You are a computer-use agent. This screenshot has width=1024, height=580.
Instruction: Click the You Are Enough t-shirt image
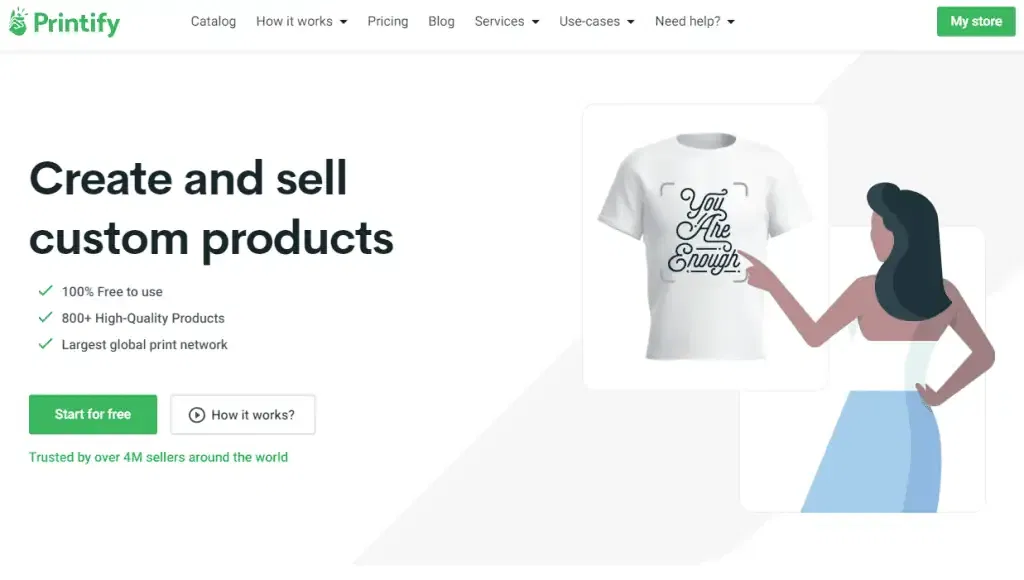[x=704, y=240]
